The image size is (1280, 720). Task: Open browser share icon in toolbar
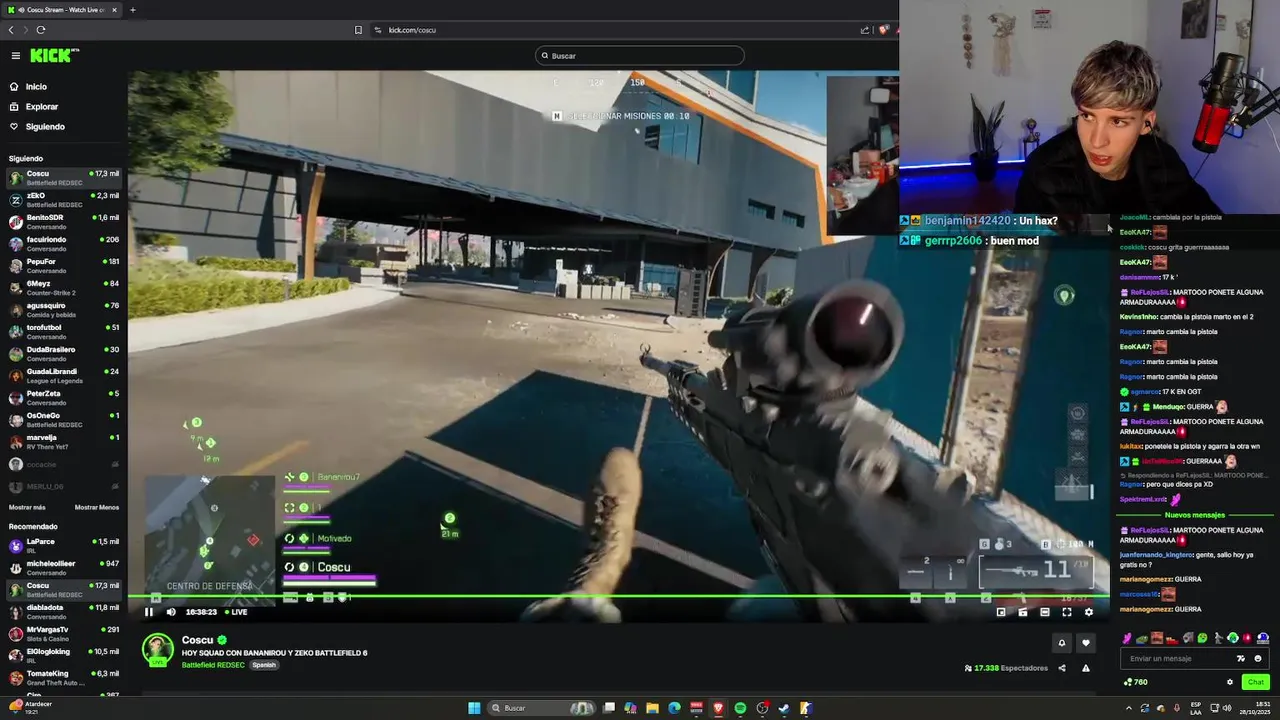tap(865, 30)
